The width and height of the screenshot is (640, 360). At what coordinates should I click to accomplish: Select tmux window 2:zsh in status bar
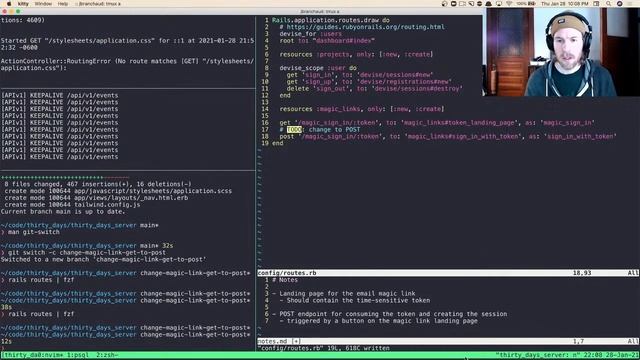tap(106, 355)
